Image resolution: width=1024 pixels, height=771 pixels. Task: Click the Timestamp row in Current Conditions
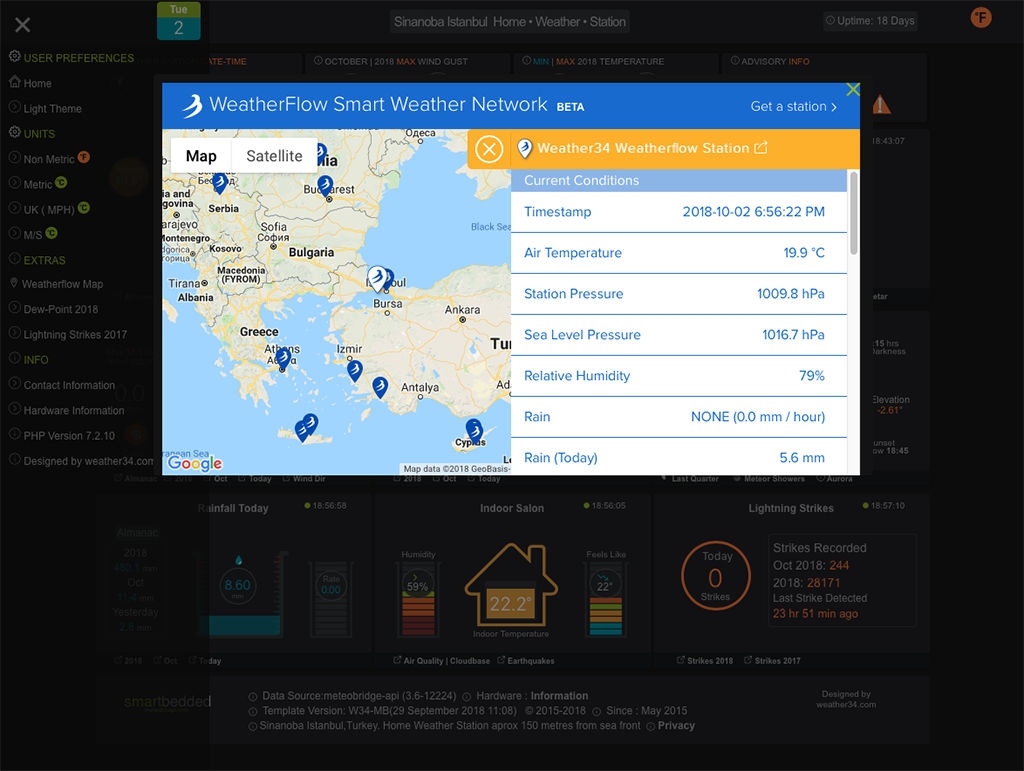(x=679, y=212)
